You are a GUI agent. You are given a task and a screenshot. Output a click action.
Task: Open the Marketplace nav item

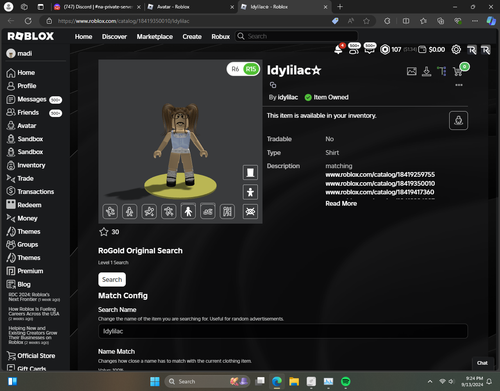click(x=155, y=37)
